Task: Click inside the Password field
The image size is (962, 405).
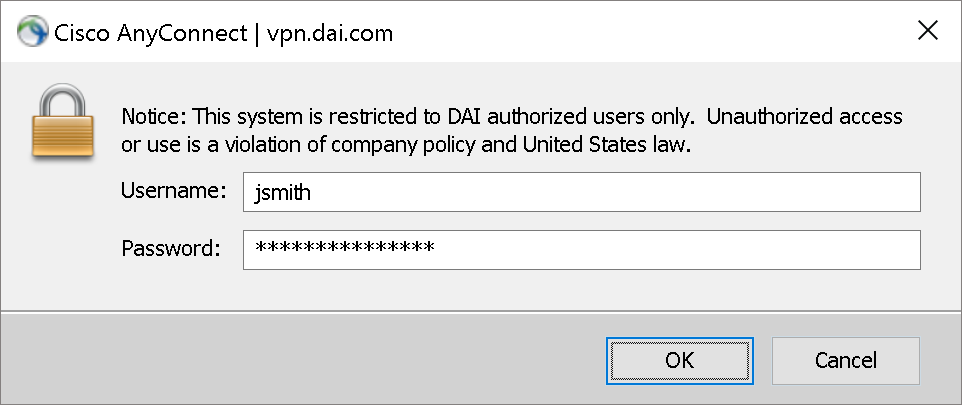Action: click(x=582, y=249)
